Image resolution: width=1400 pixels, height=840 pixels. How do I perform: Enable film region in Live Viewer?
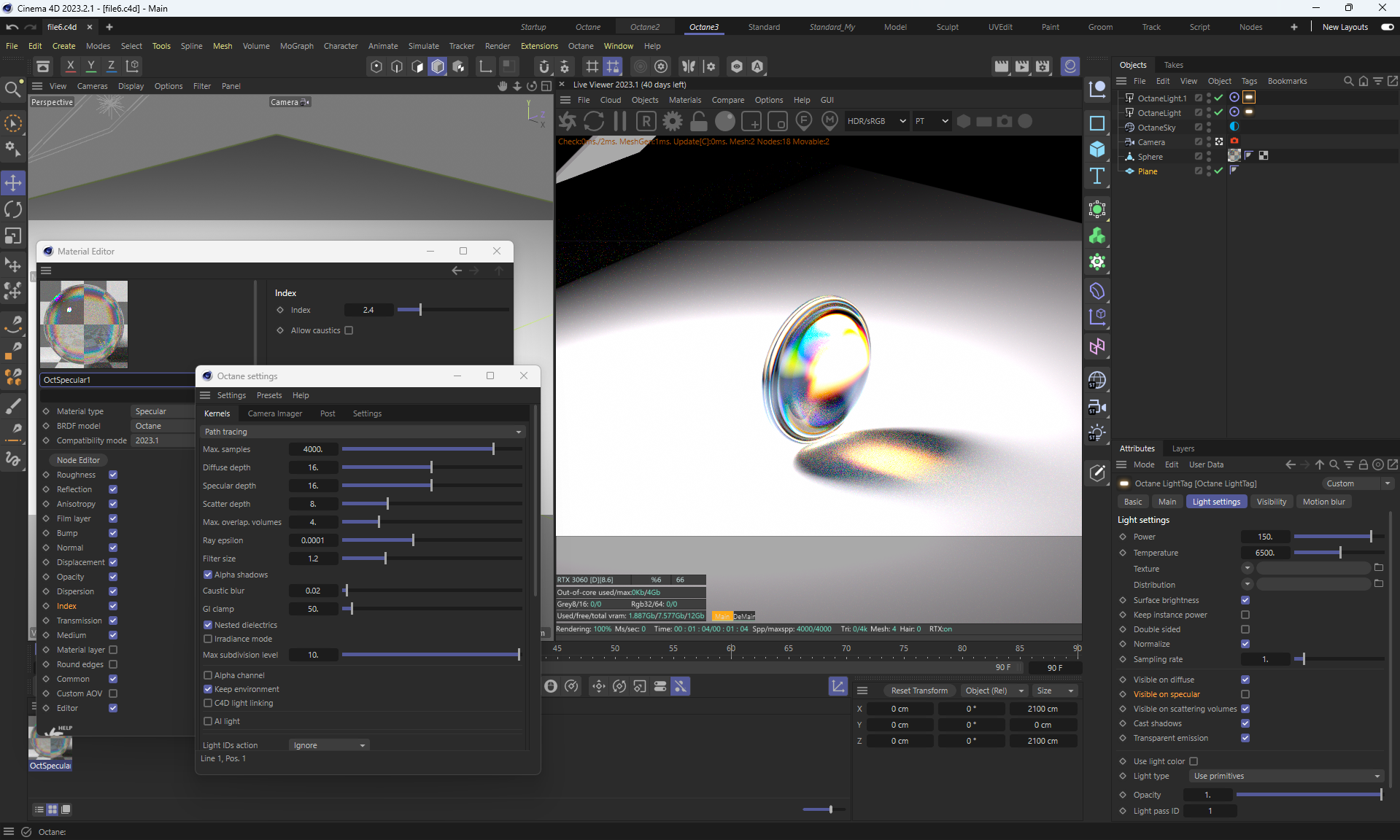[778, 121]
